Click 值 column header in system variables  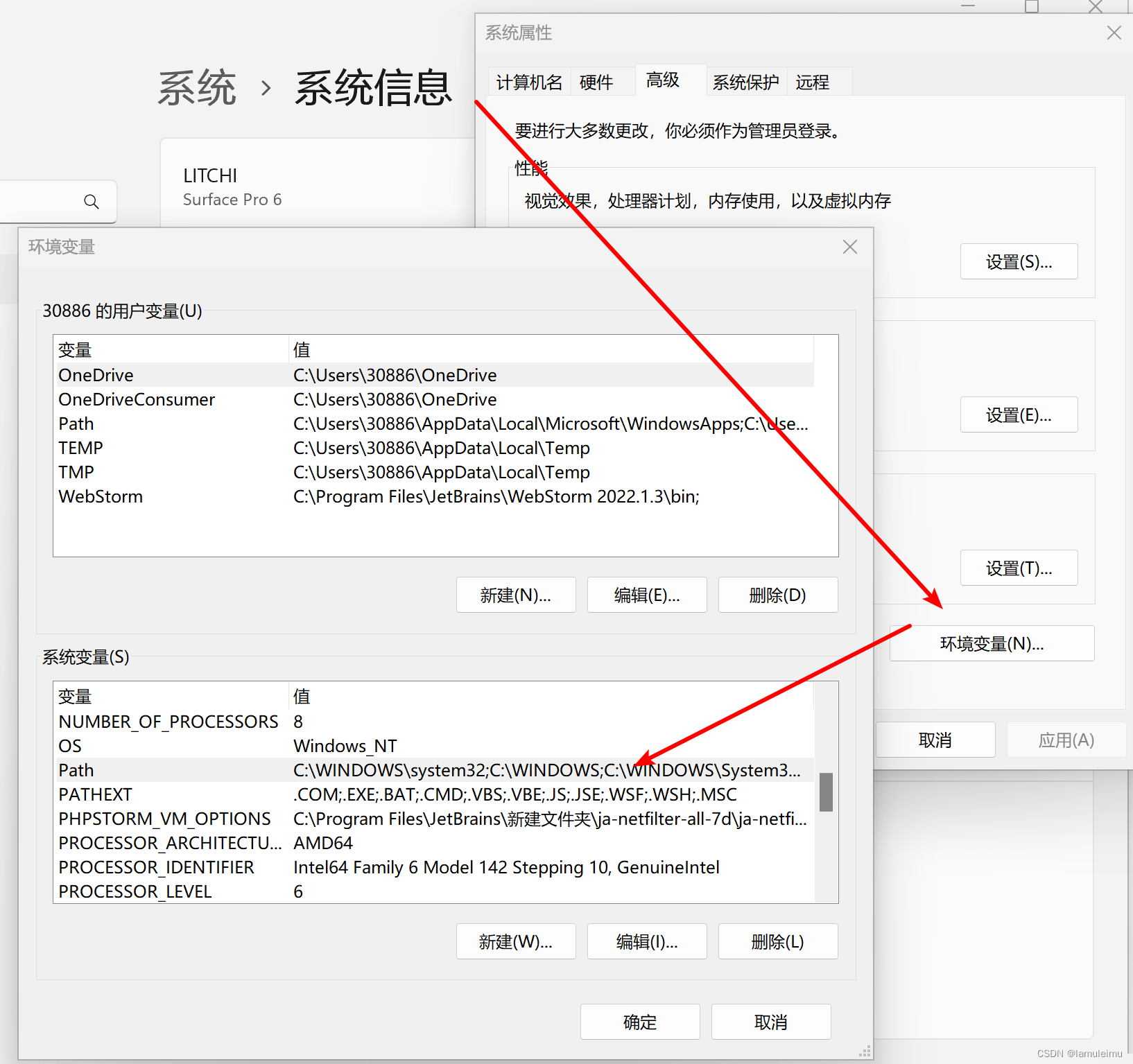tap(551, 697)
